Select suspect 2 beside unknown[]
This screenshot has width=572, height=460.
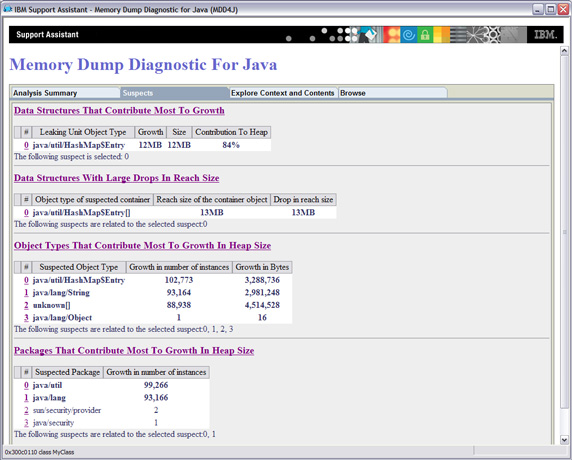point(26,305)
